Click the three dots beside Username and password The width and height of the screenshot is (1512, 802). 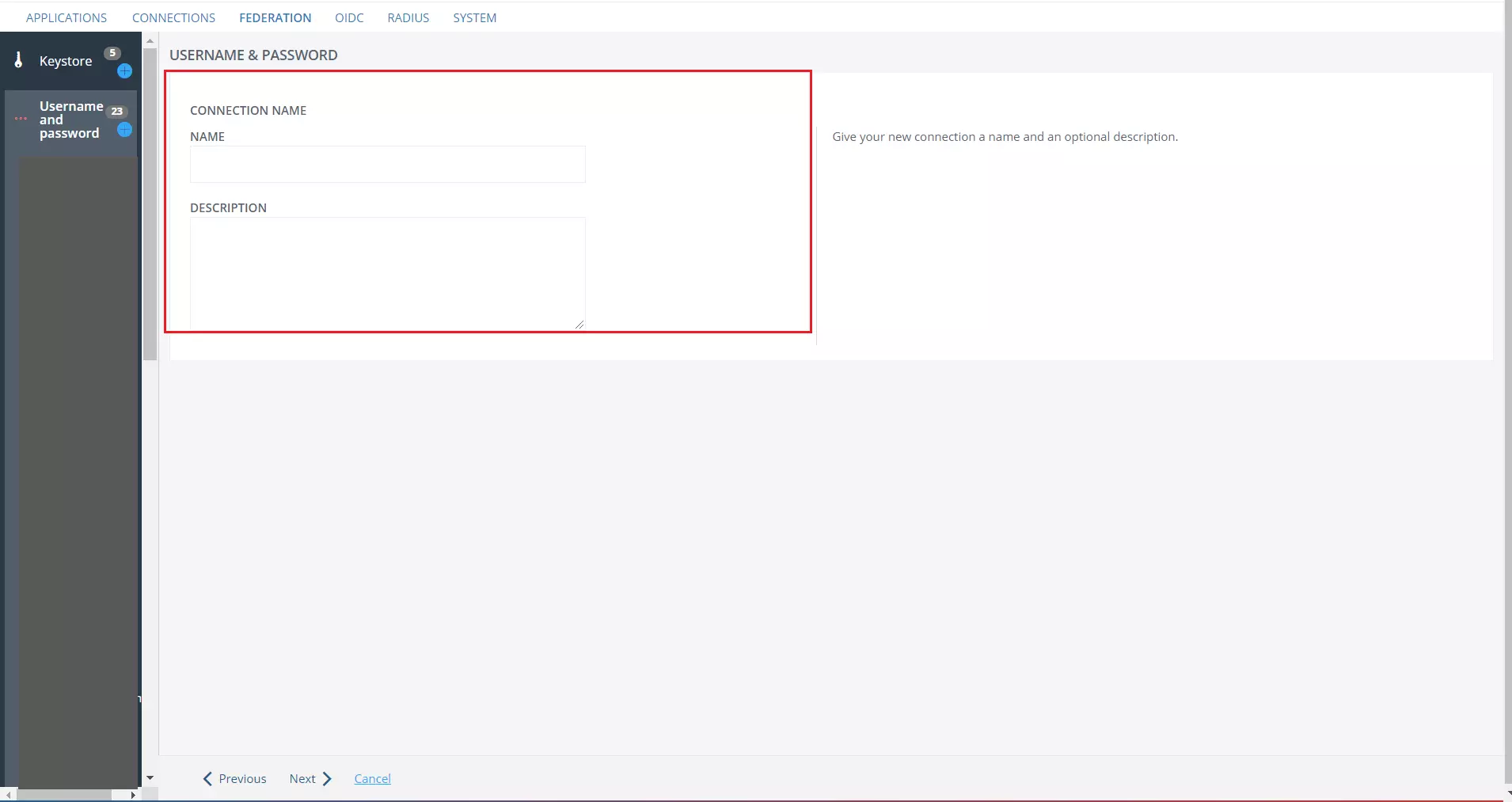pyautogui.click(x=21, y=119)
